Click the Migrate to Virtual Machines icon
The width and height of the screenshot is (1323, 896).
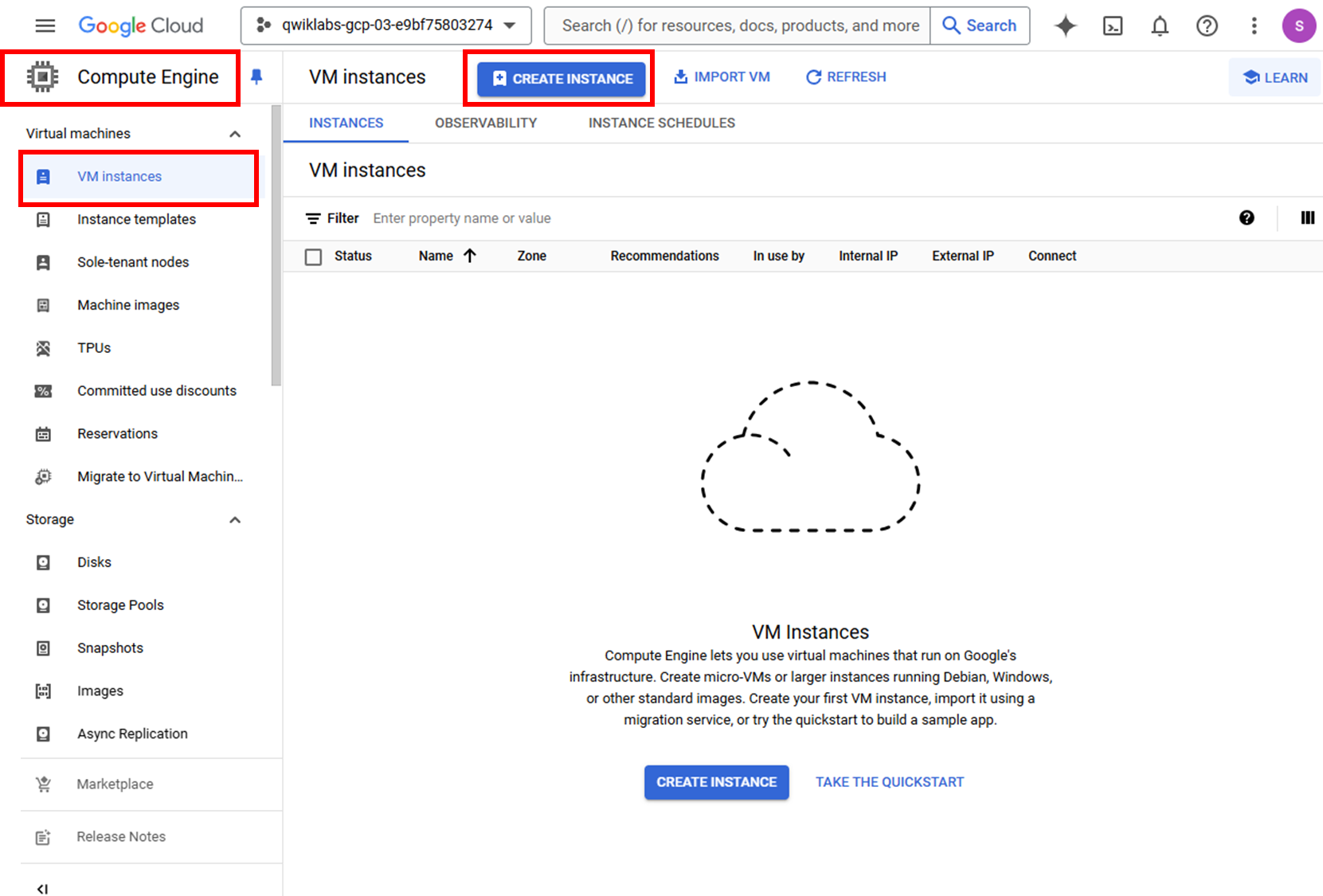[x=43, y=476]
